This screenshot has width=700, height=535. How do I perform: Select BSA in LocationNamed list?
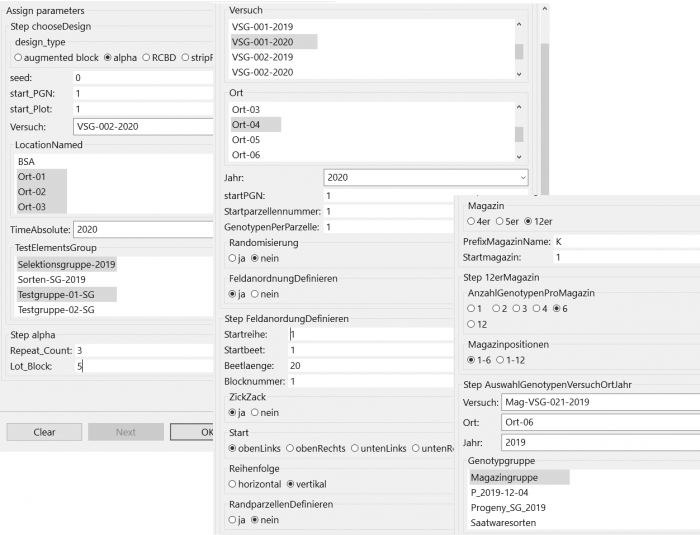(x=26, y=161)
